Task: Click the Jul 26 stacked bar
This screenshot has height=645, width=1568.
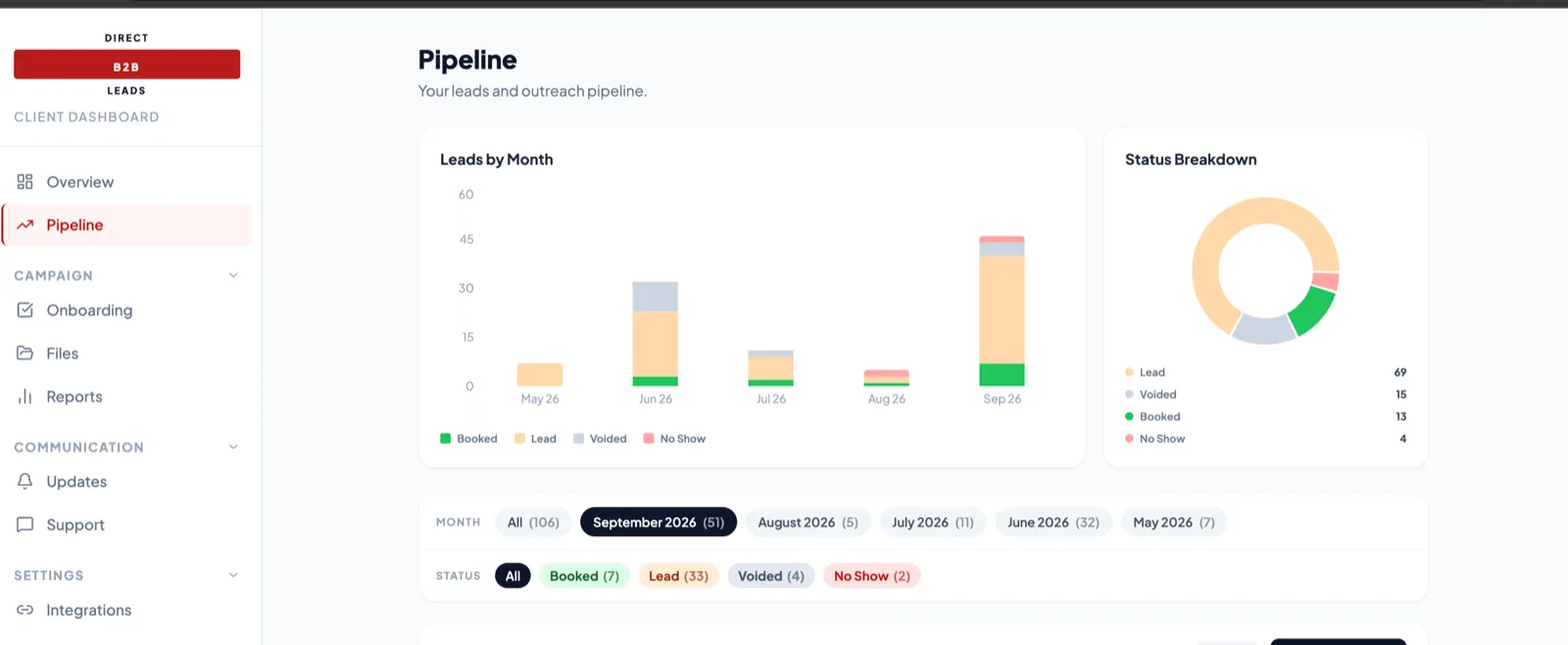Action: pyautogui.click(x=770, y=368)
